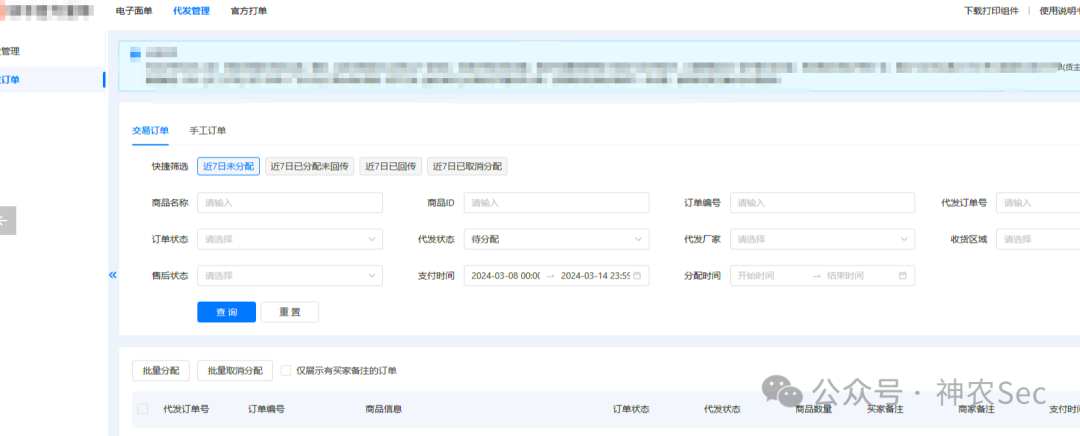Select quick filter 近7日已分配未回传
Image resolution: width=1080 pixels, height=436 pixels.
coord(310,167)
